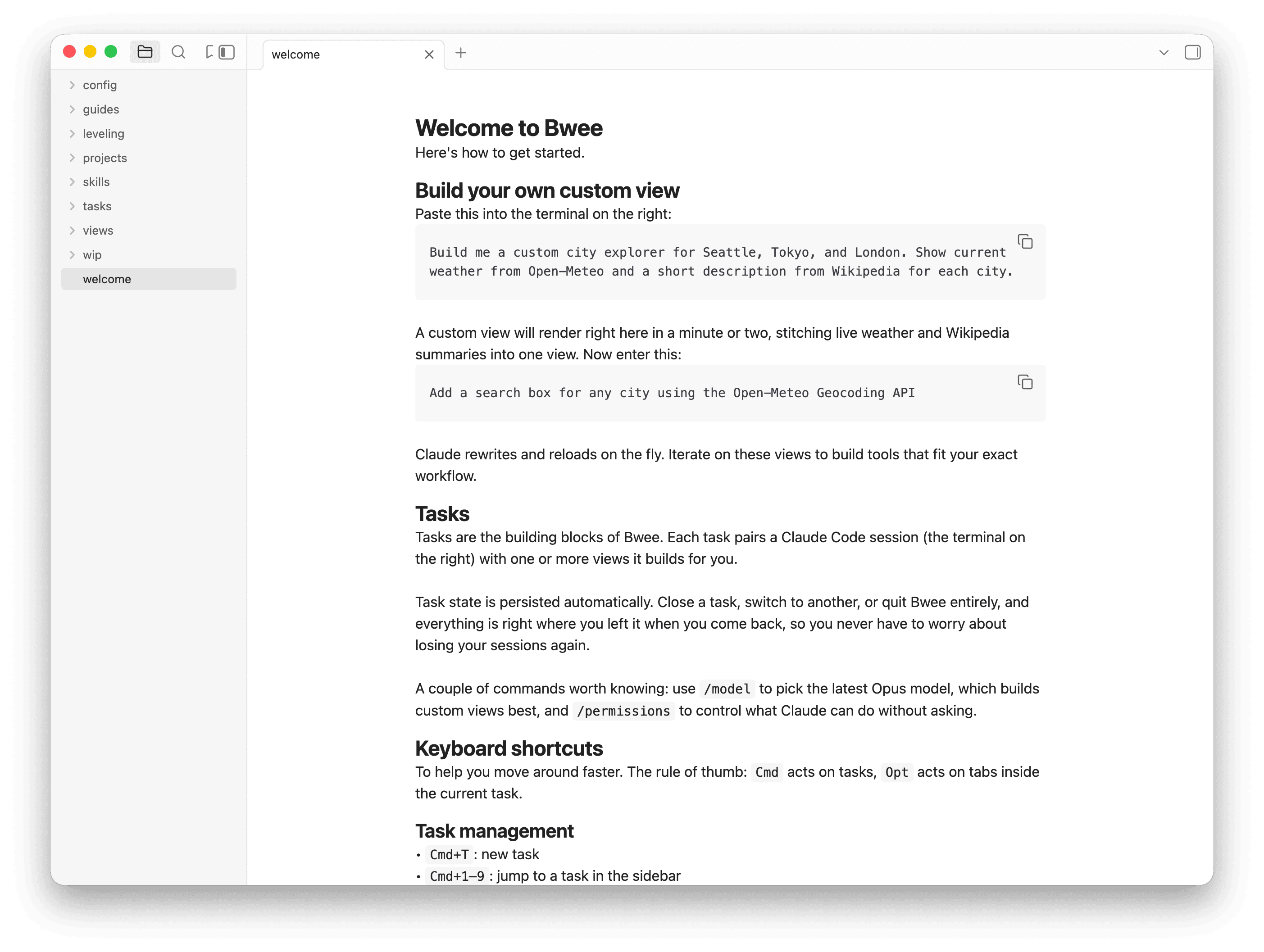Open the tab list dropdown chevron
This screenshot has height=952, width=1264.
pyautogui.click(x=1164, y=53)
